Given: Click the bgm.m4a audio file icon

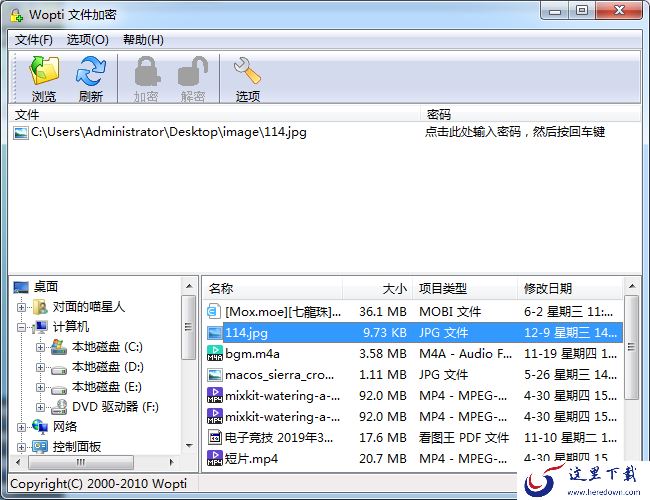Looking at the screenshot, I should pos(214,353).
